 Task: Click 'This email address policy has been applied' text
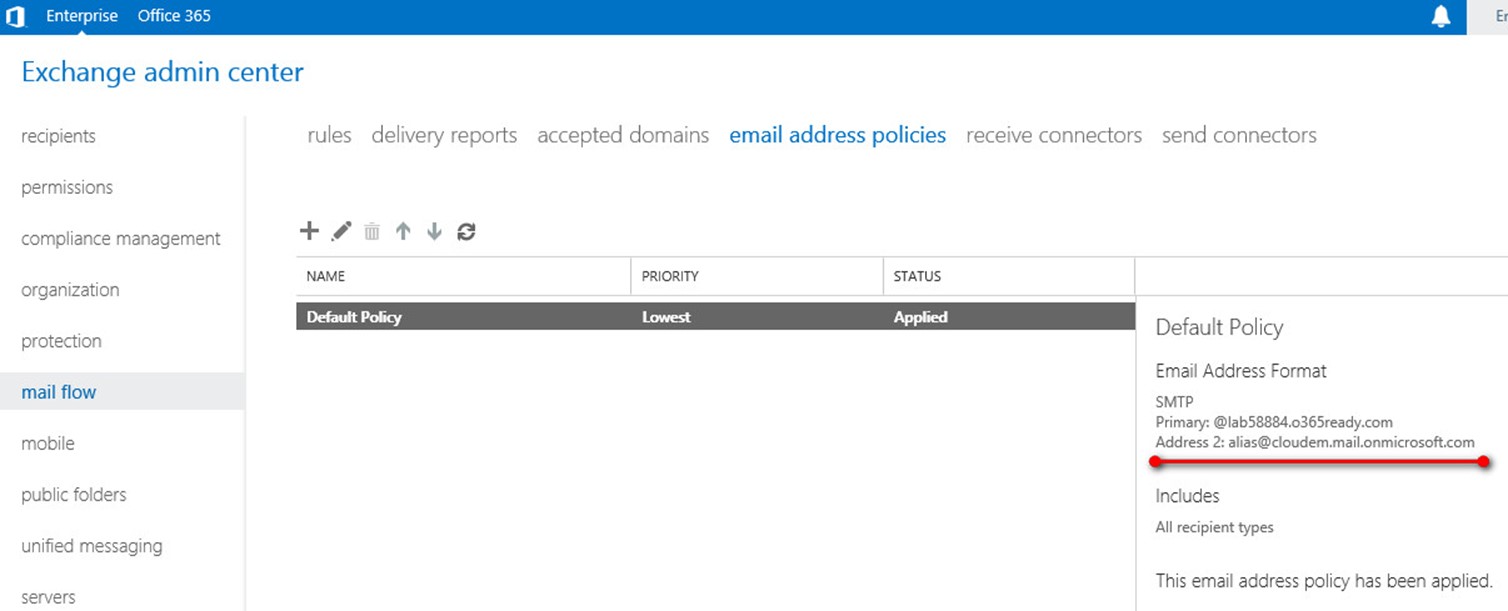(x=1324, y=581)
